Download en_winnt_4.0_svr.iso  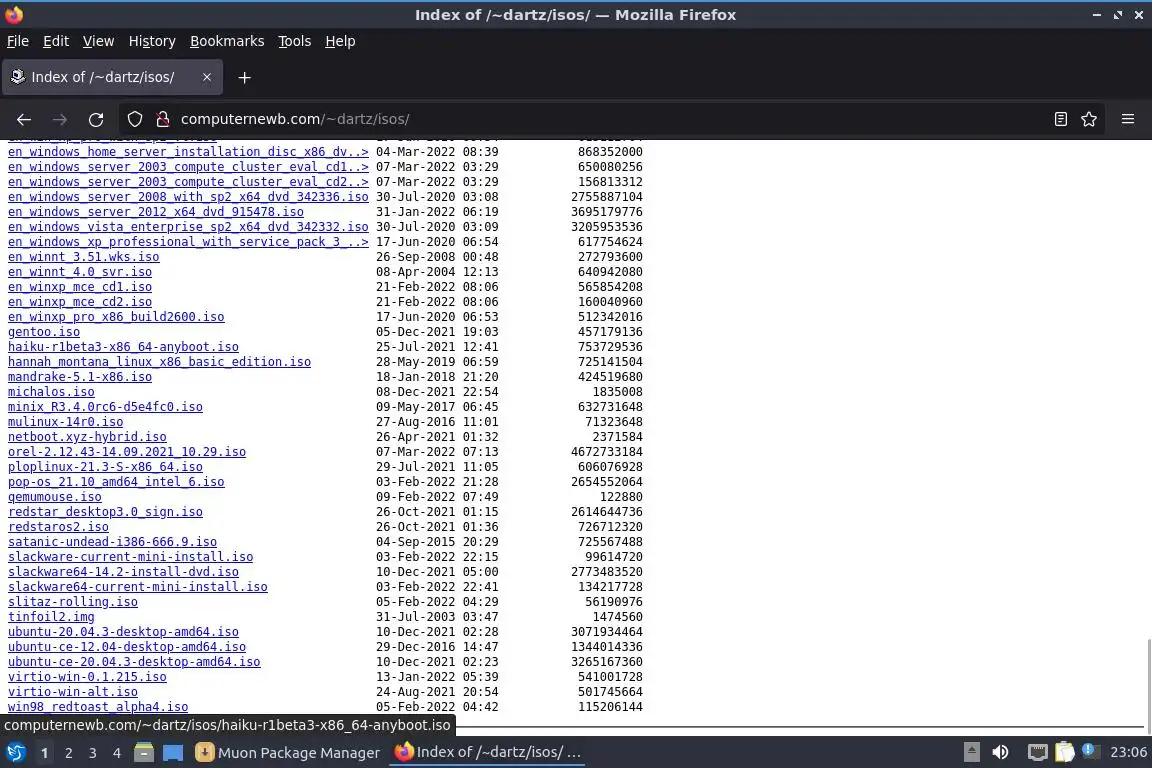tap(80, 272)
